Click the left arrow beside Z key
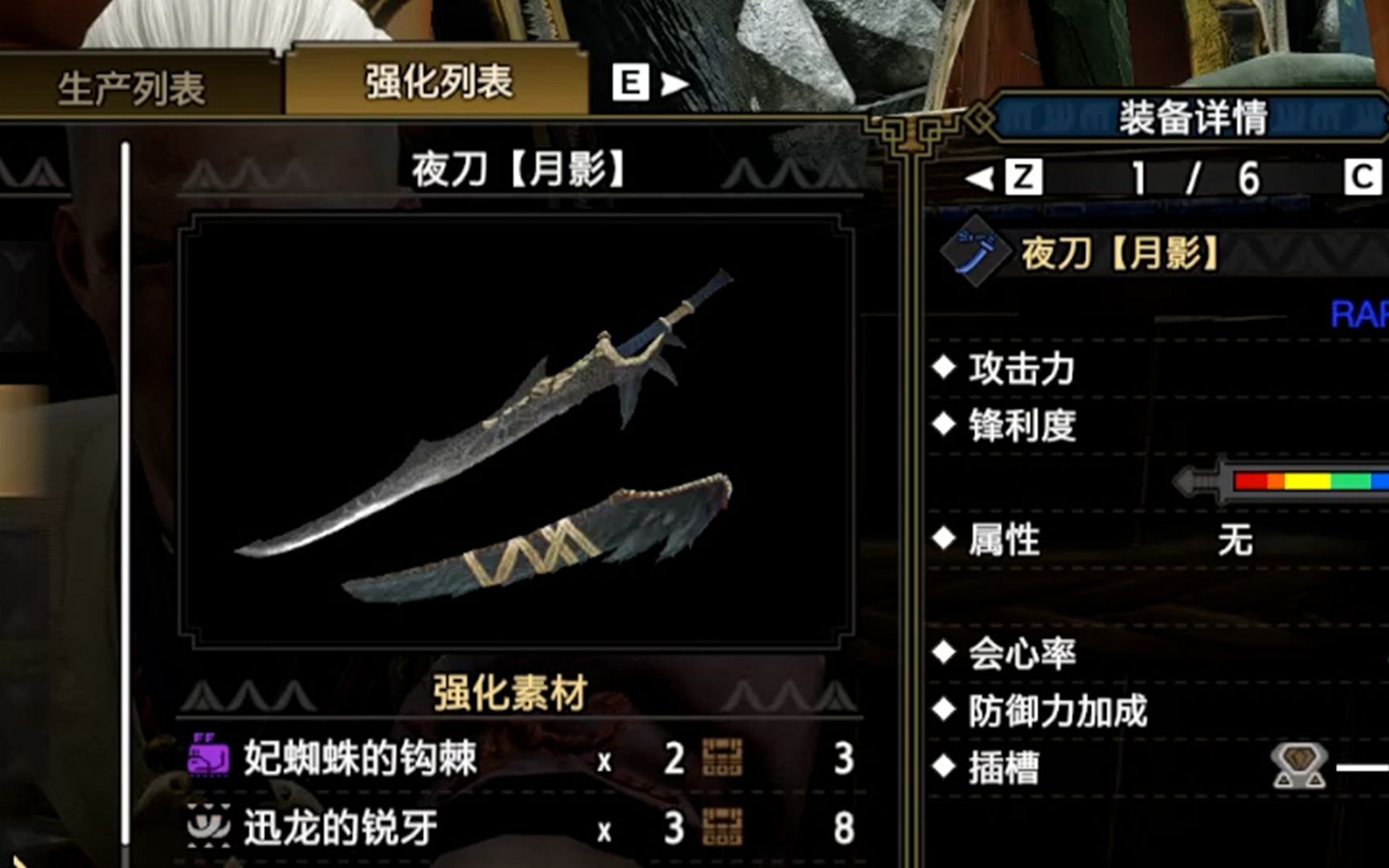 pyautogui.click(x=979, y=178)
